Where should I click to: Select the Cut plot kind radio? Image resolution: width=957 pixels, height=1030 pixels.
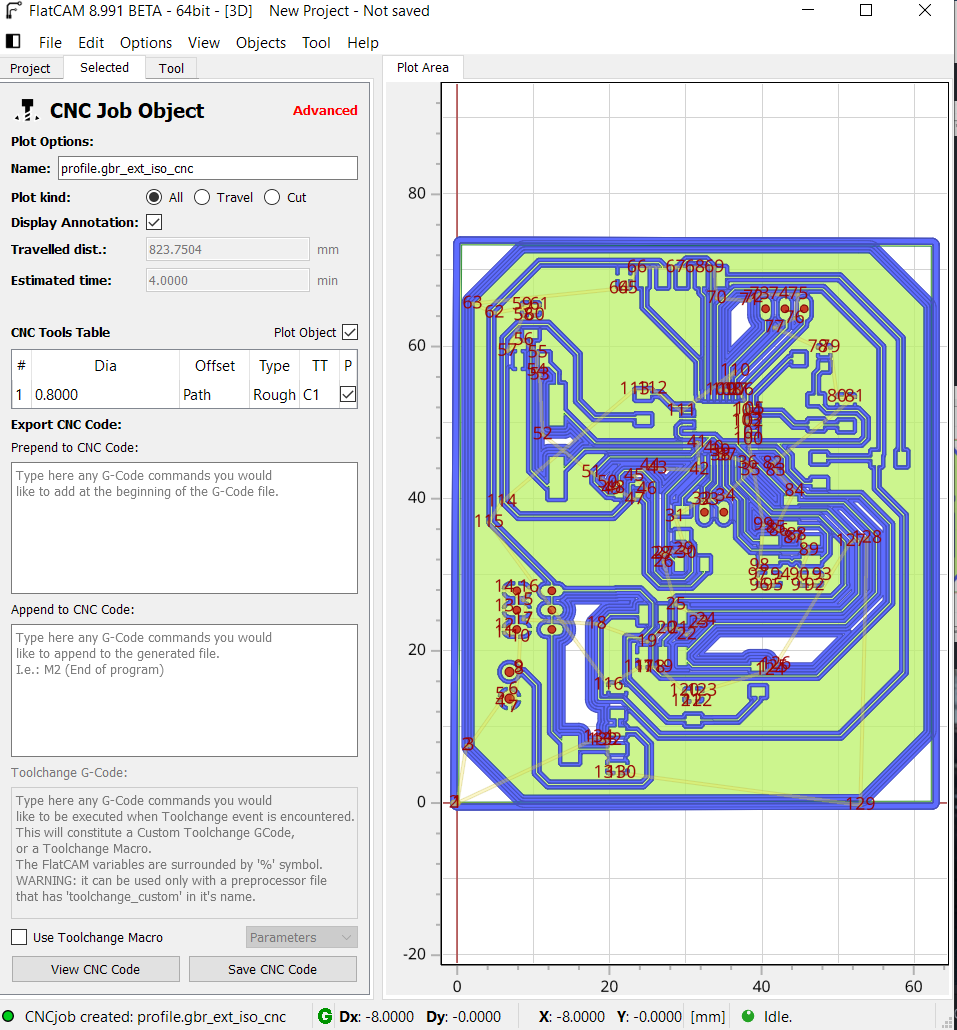pyautogui.click(x=272, y=197)
